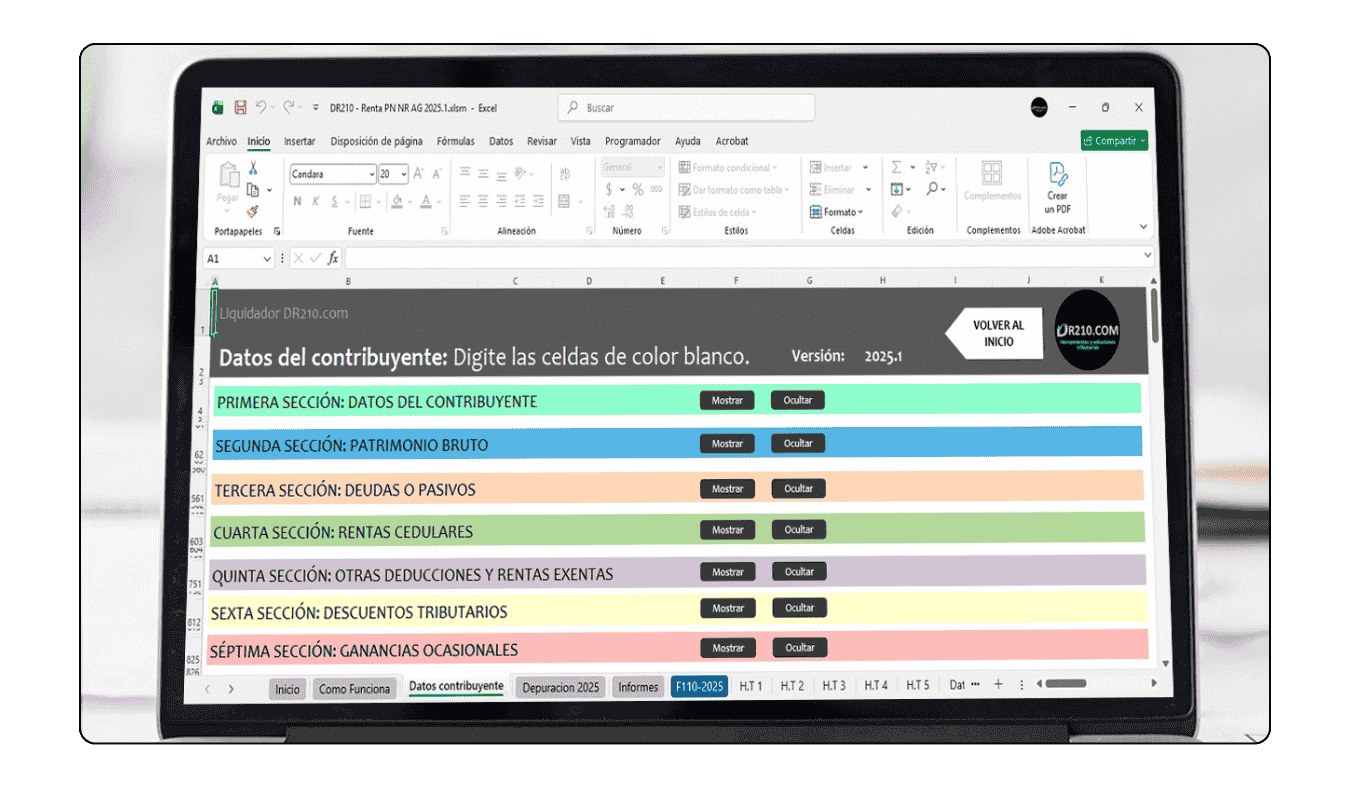Screen dimensions: 1350x788
Task: Open the F110-2025 sheet tab
Action: (699, 687)
